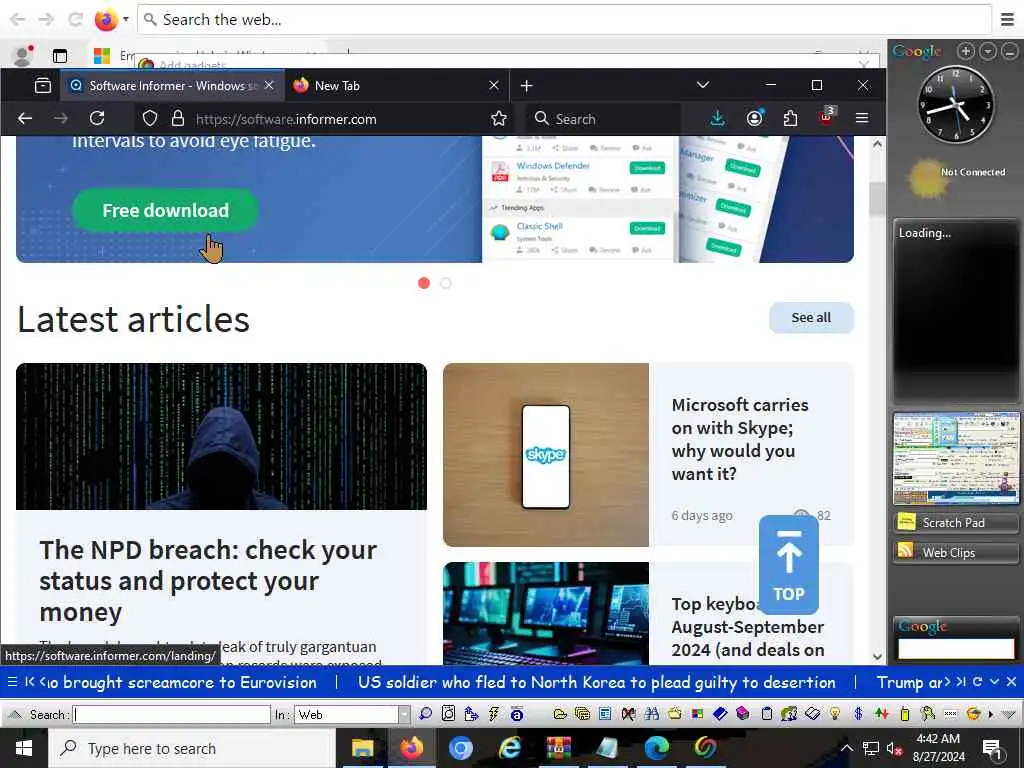Minimize the Google sidebar with minus icon
This screenshot has width=1024, height=768.
pyautogui.click(x=1010, y=50)
